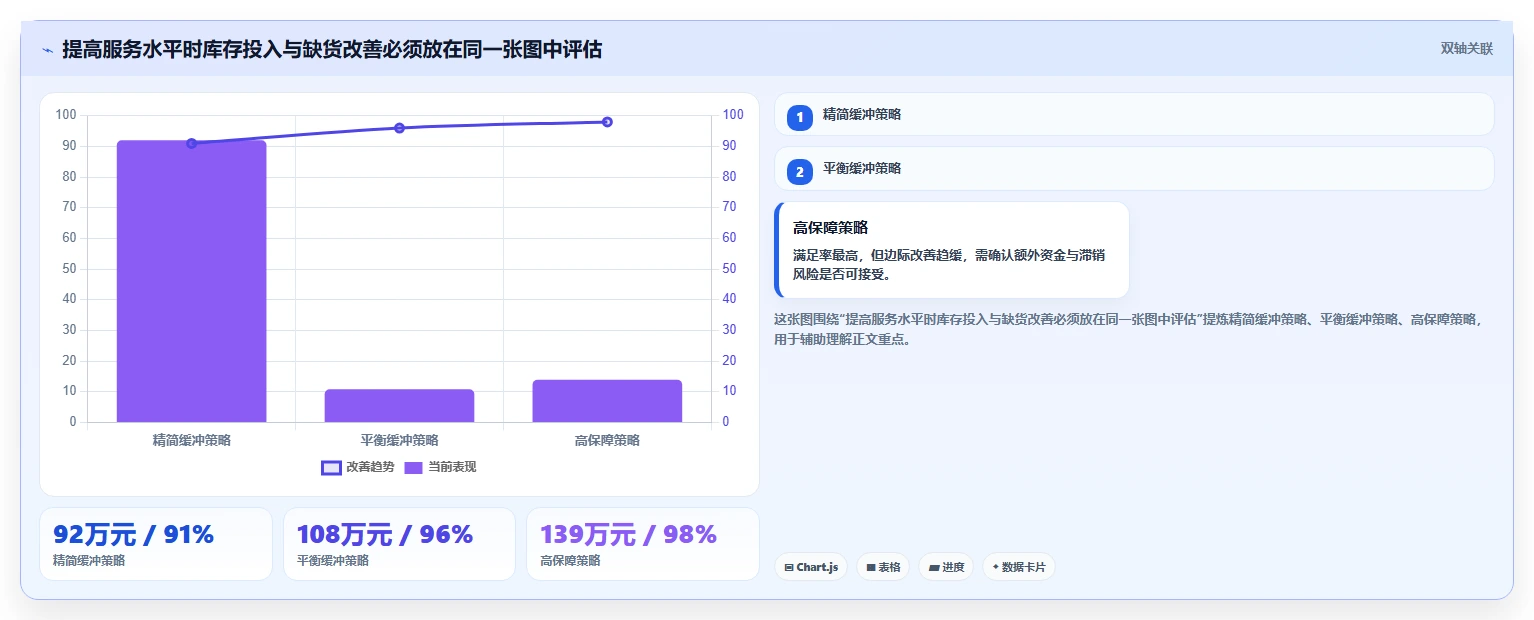Click the lightning icon beside the title
Screen dimensions: 1534x620
(47, 50)
